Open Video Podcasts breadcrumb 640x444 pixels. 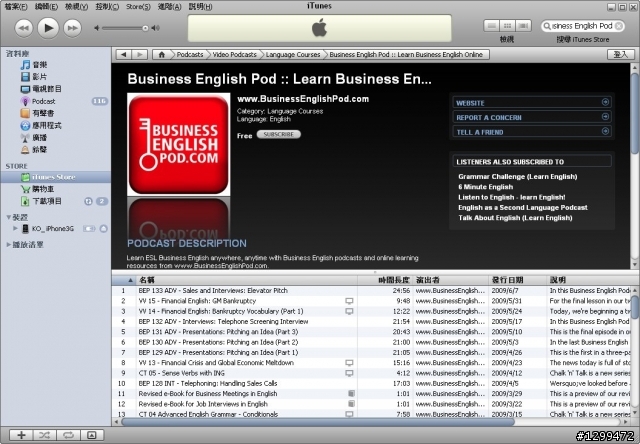coord(234,54)
